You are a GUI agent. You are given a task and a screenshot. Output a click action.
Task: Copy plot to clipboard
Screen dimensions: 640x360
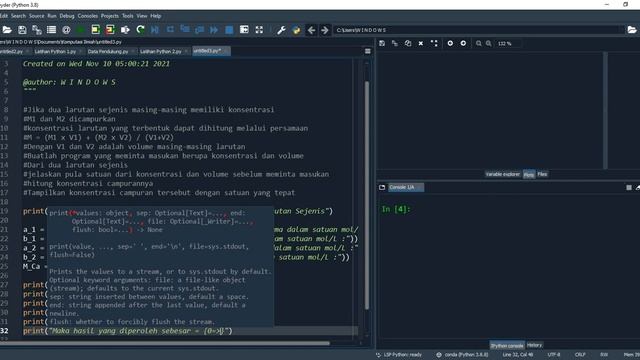coord(408,43)
